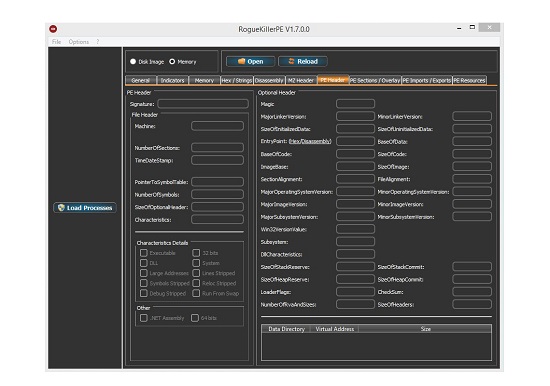Image resolution: width=550 pixels, height=386 pixels.
Task: Toggle the System checkbox
Action: pos(196,263)
